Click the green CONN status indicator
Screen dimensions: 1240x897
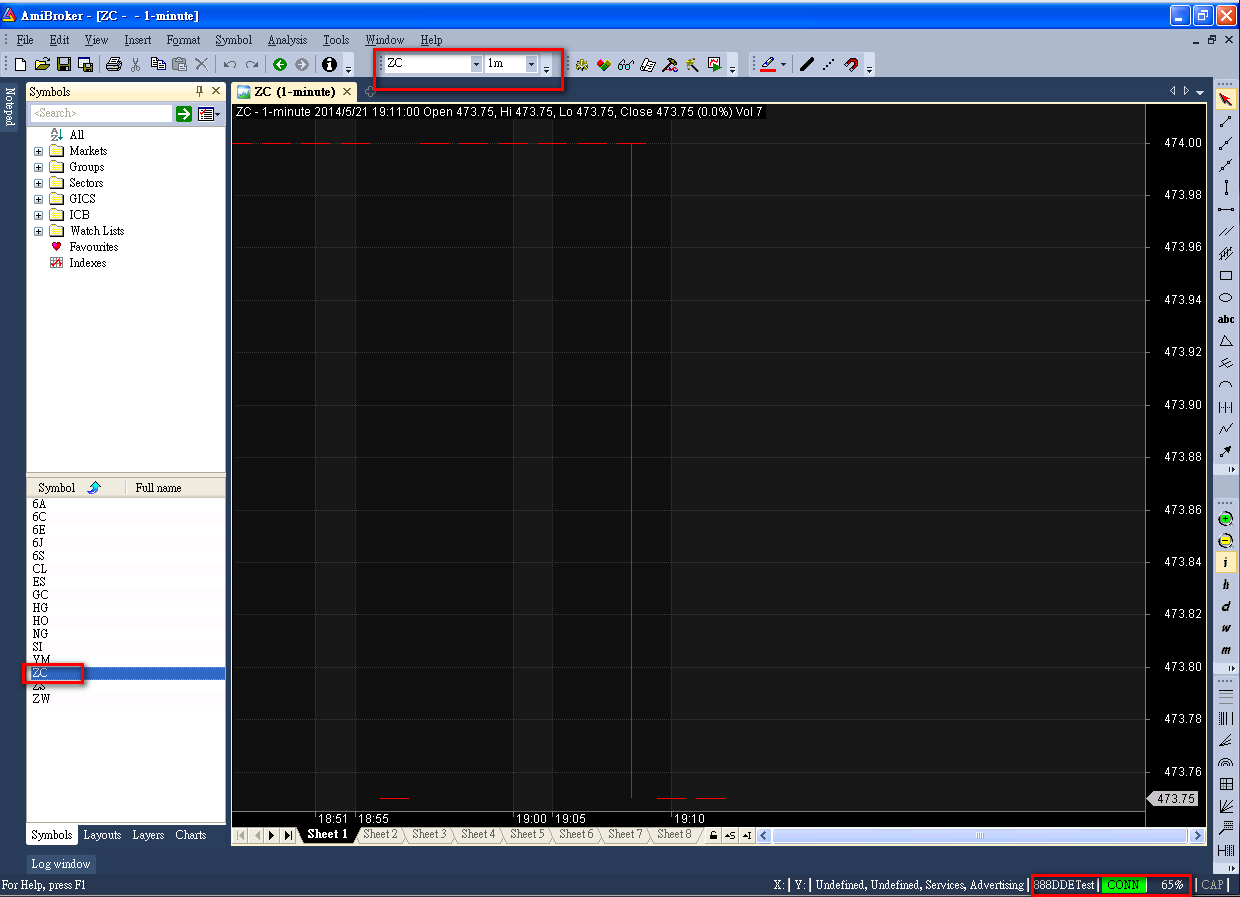click(x=1124, y=885)
